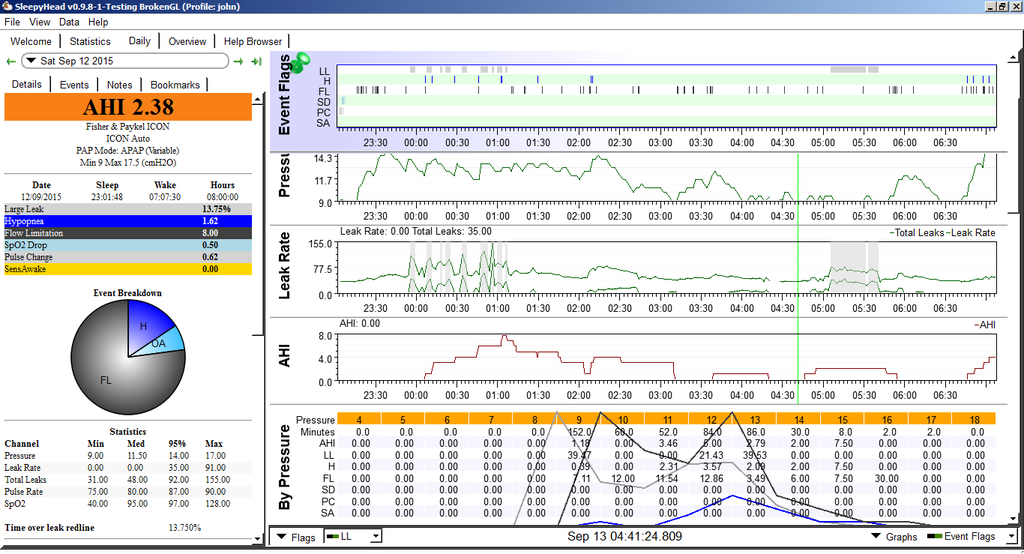Switch to the Daily tab
This screenshot has width=1024, height=554.
[x=139, y=41]
